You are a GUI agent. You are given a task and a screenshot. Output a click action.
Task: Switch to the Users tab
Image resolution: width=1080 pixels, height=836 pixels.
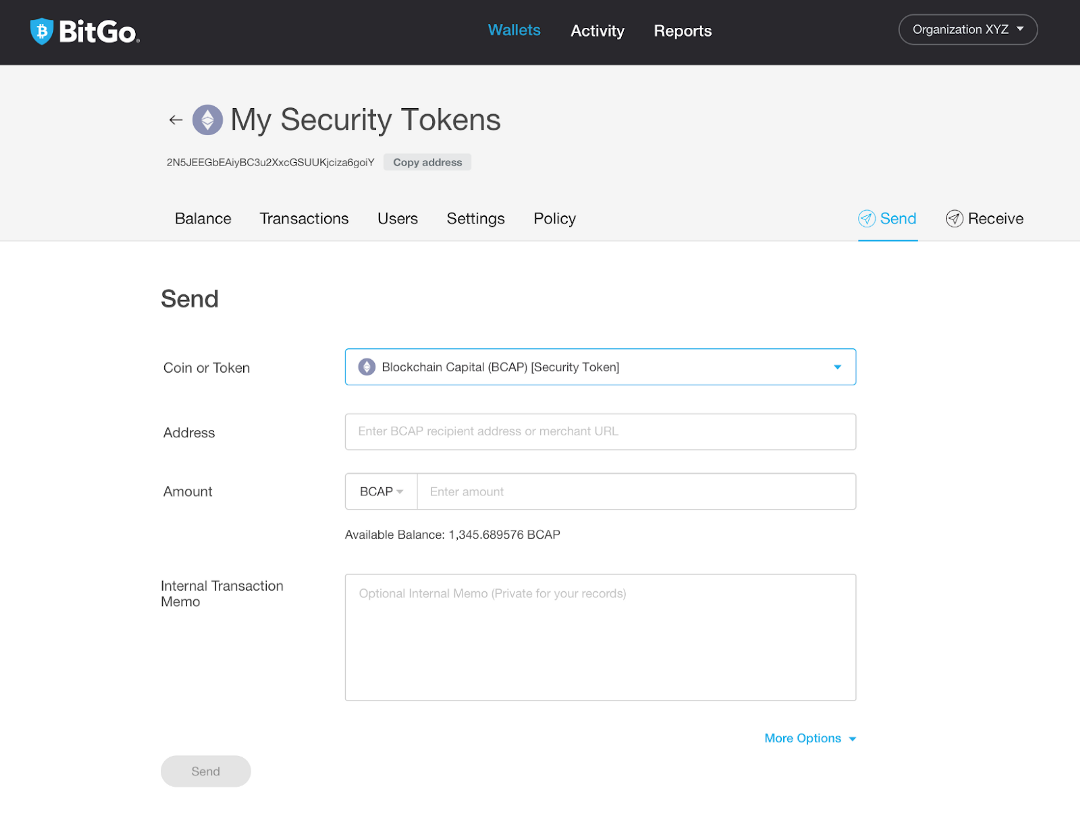coord(397,218)
